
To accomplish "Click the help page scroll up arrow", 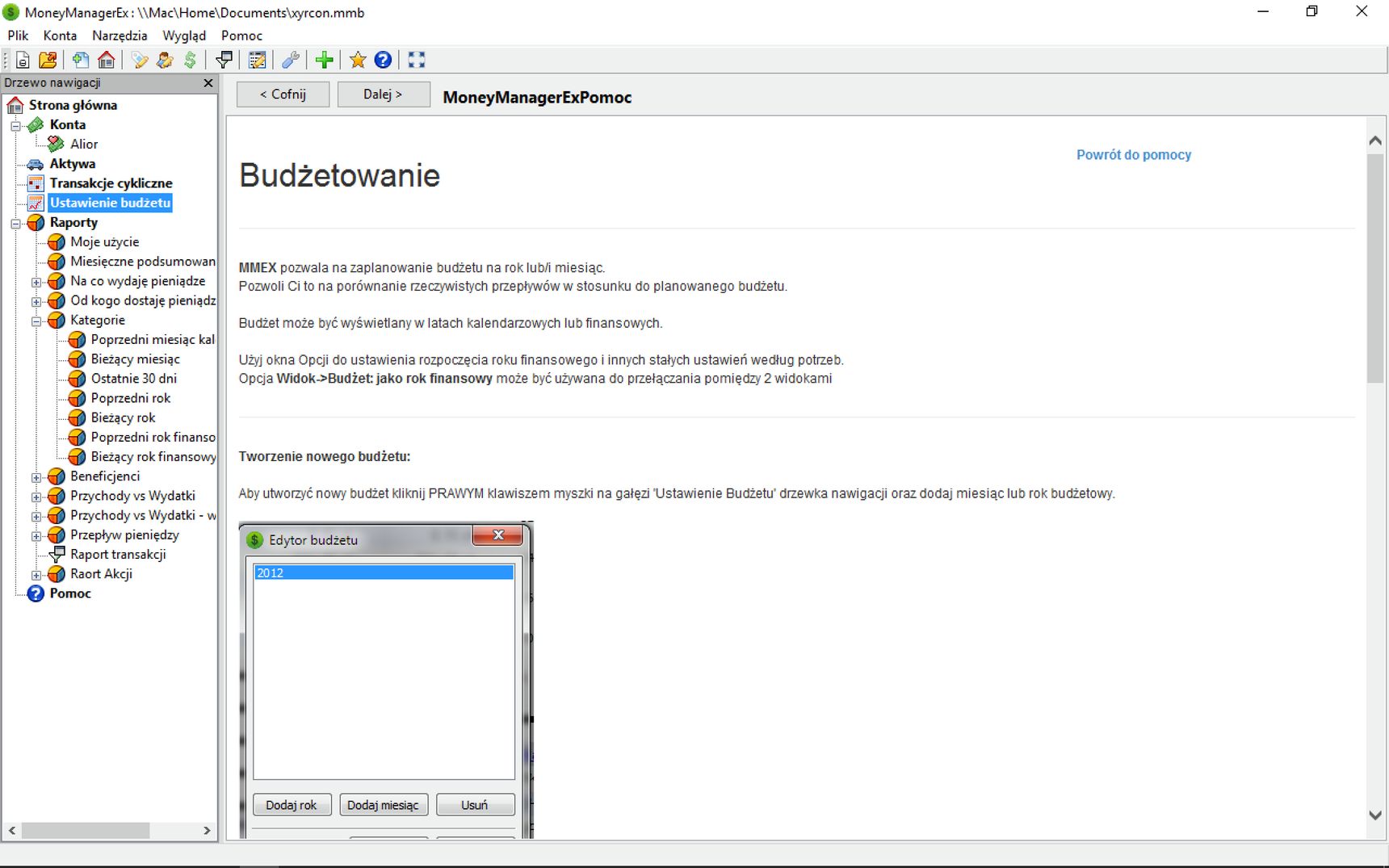I will (1375, 140).
